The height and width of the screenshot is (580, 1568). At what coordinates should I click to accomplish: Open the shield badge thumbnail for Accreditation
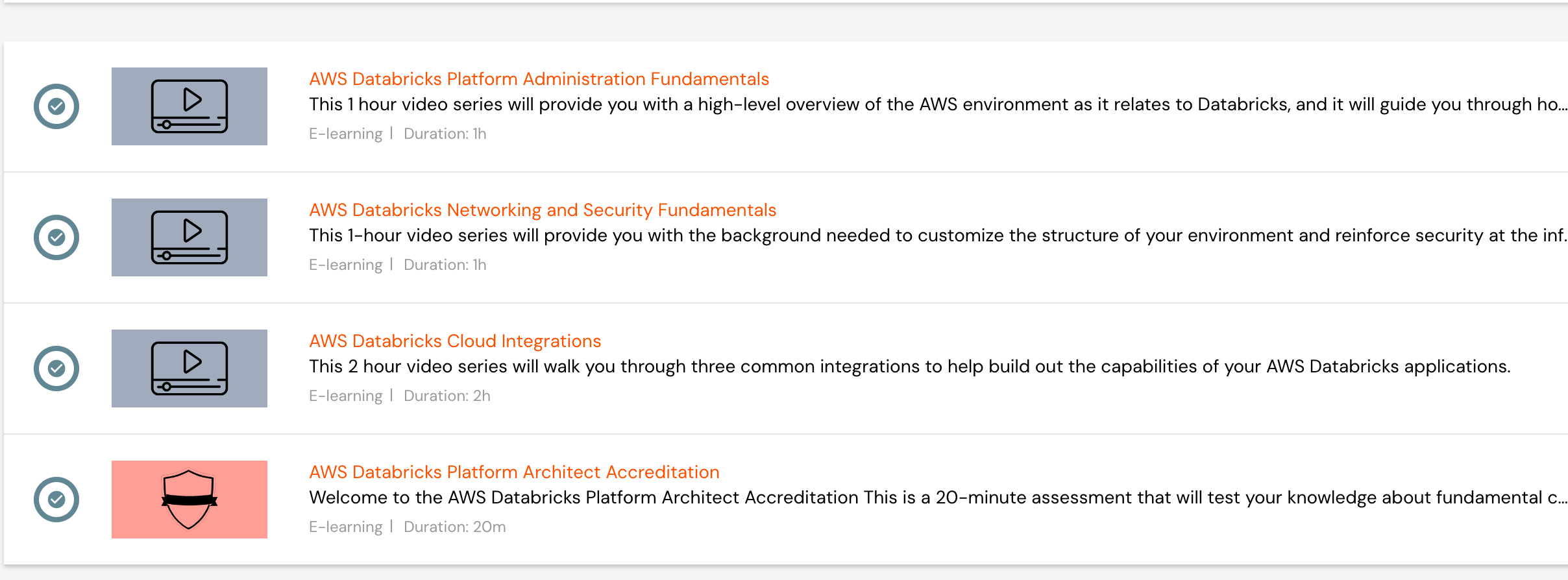pyautogui.click(x=190, y=500)
